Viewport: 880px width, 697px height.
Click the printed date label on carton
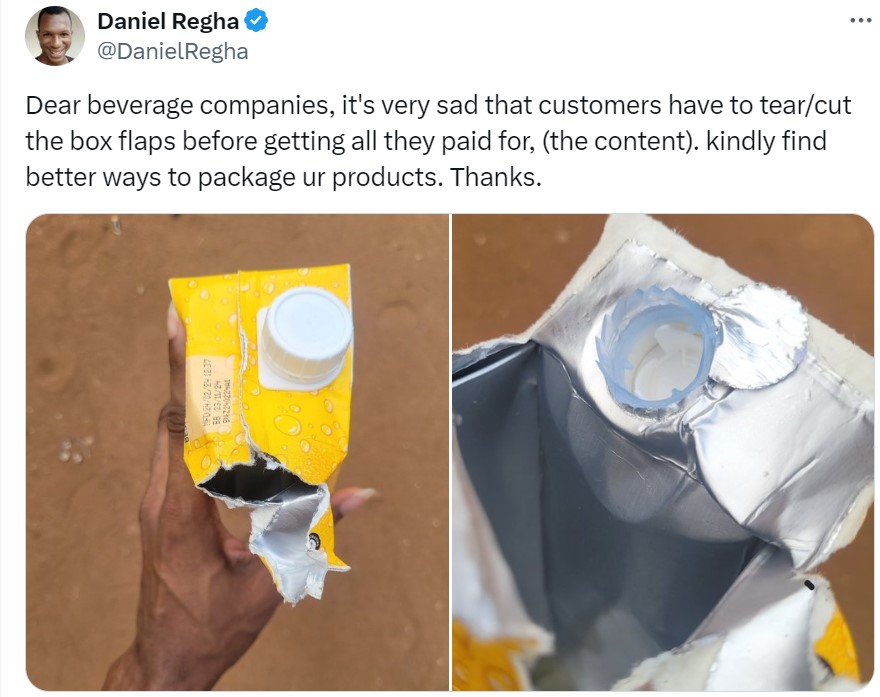tap(217, 396)
